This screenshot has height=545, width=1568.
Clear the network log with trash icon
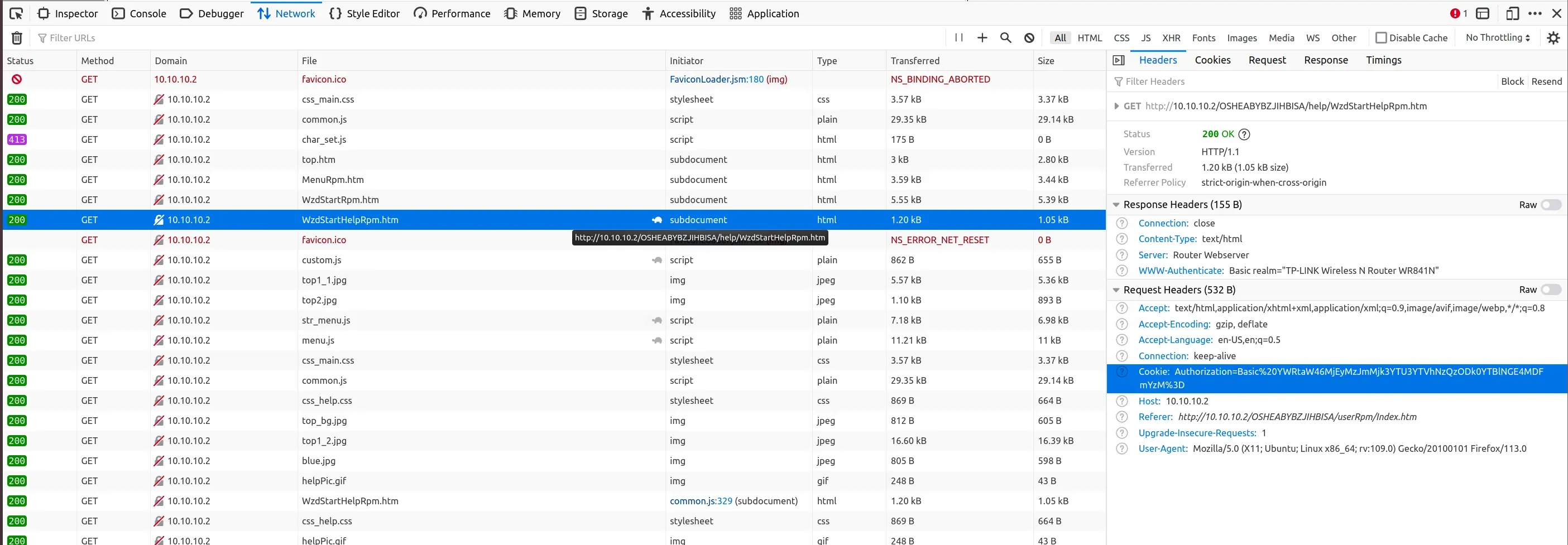click(x=17, y=38)
